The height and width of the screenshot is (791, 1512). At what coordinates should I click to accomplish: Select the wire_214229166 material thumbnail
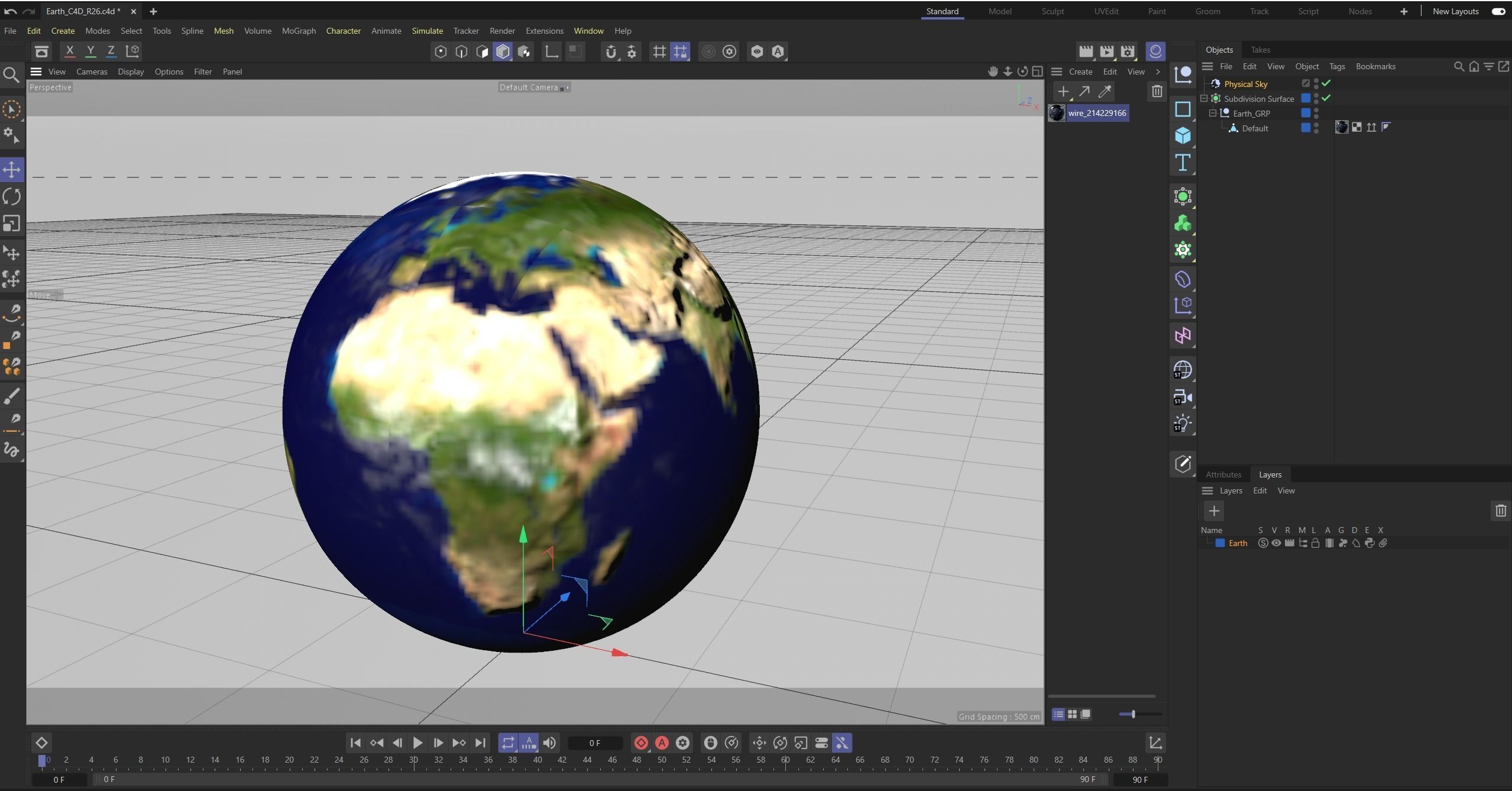[x=1056, y=113]
